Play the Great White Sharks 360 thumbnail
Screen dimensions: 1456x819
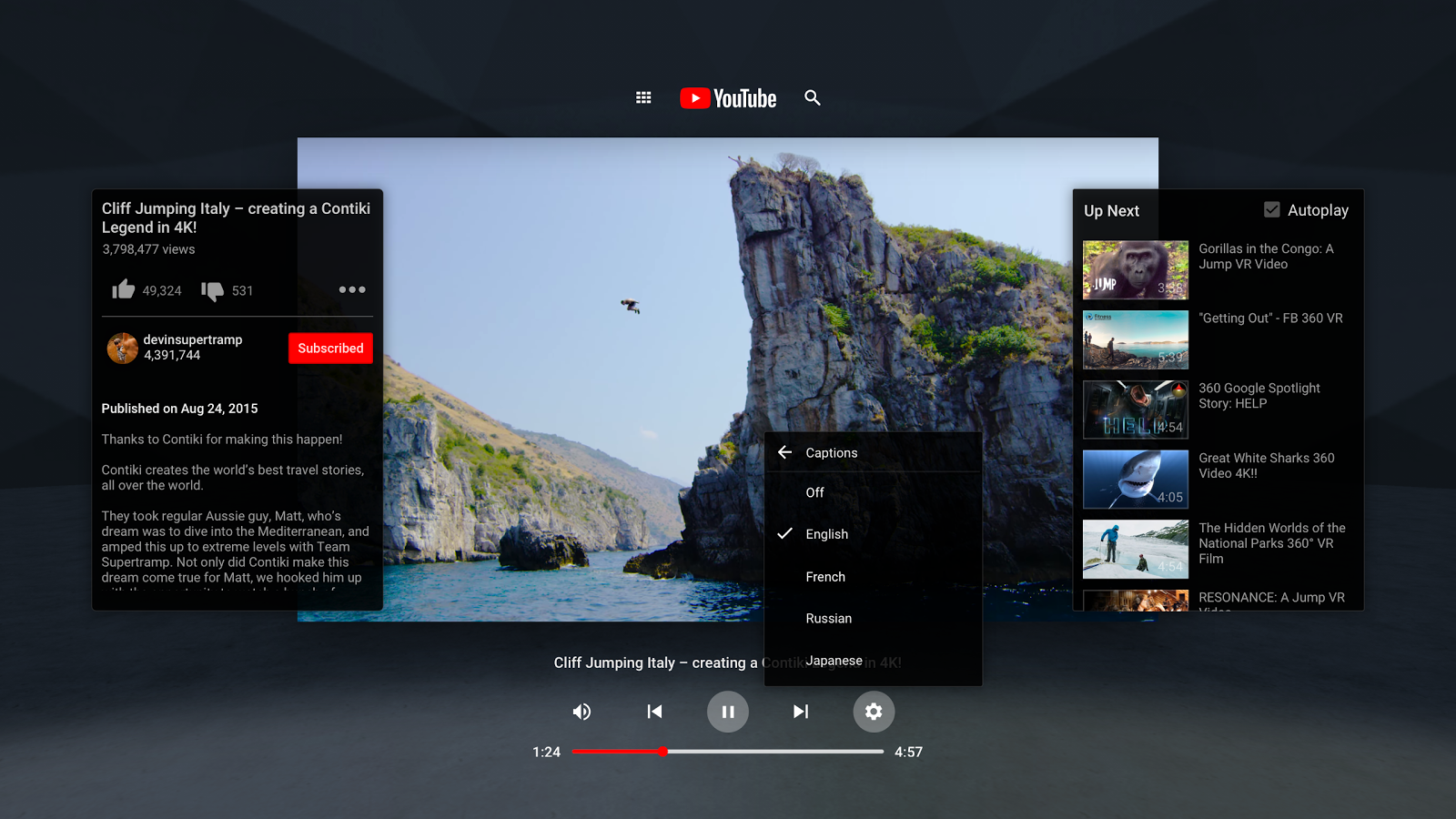[x=1134, y=479]
